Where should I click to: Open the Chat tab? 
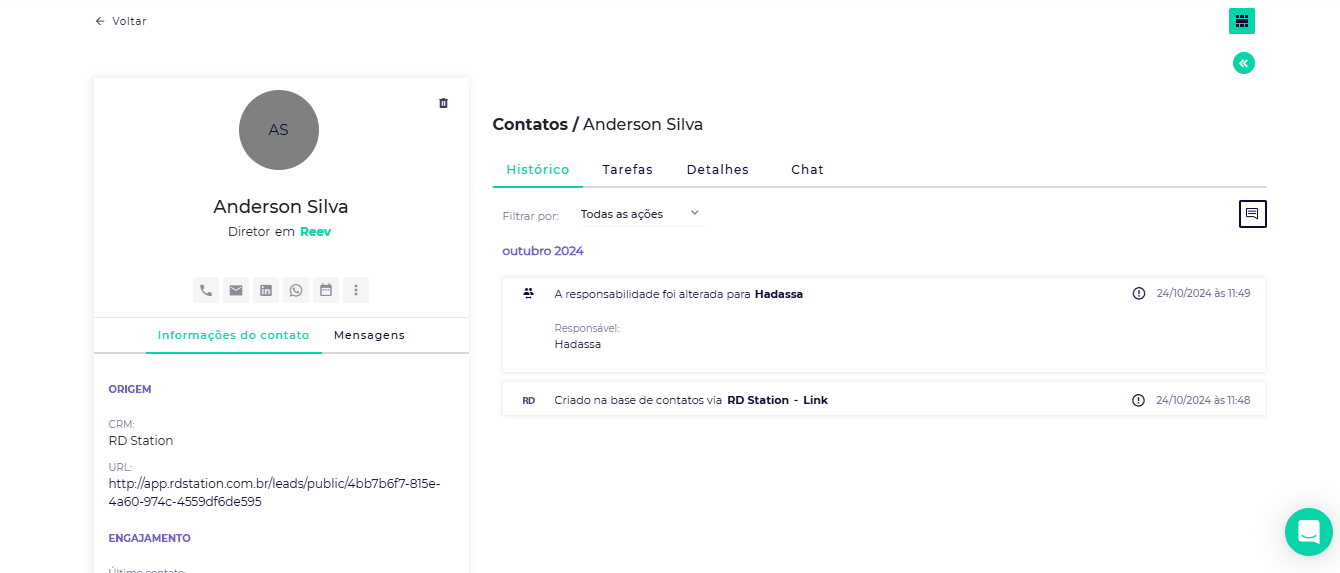(807, 170)
